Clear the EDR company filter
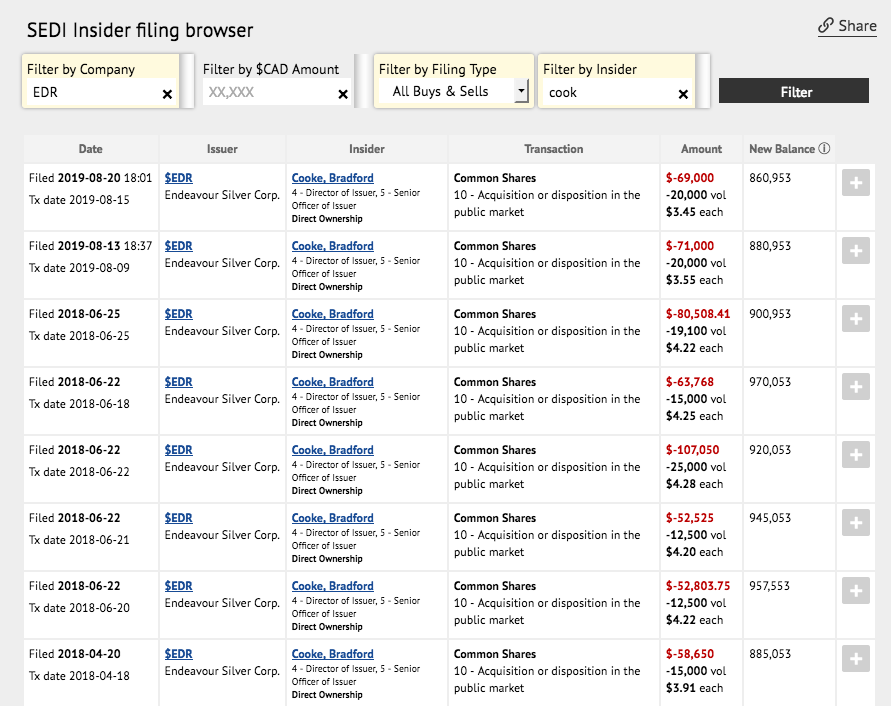 pyautogui.click(x=167, y=94)
